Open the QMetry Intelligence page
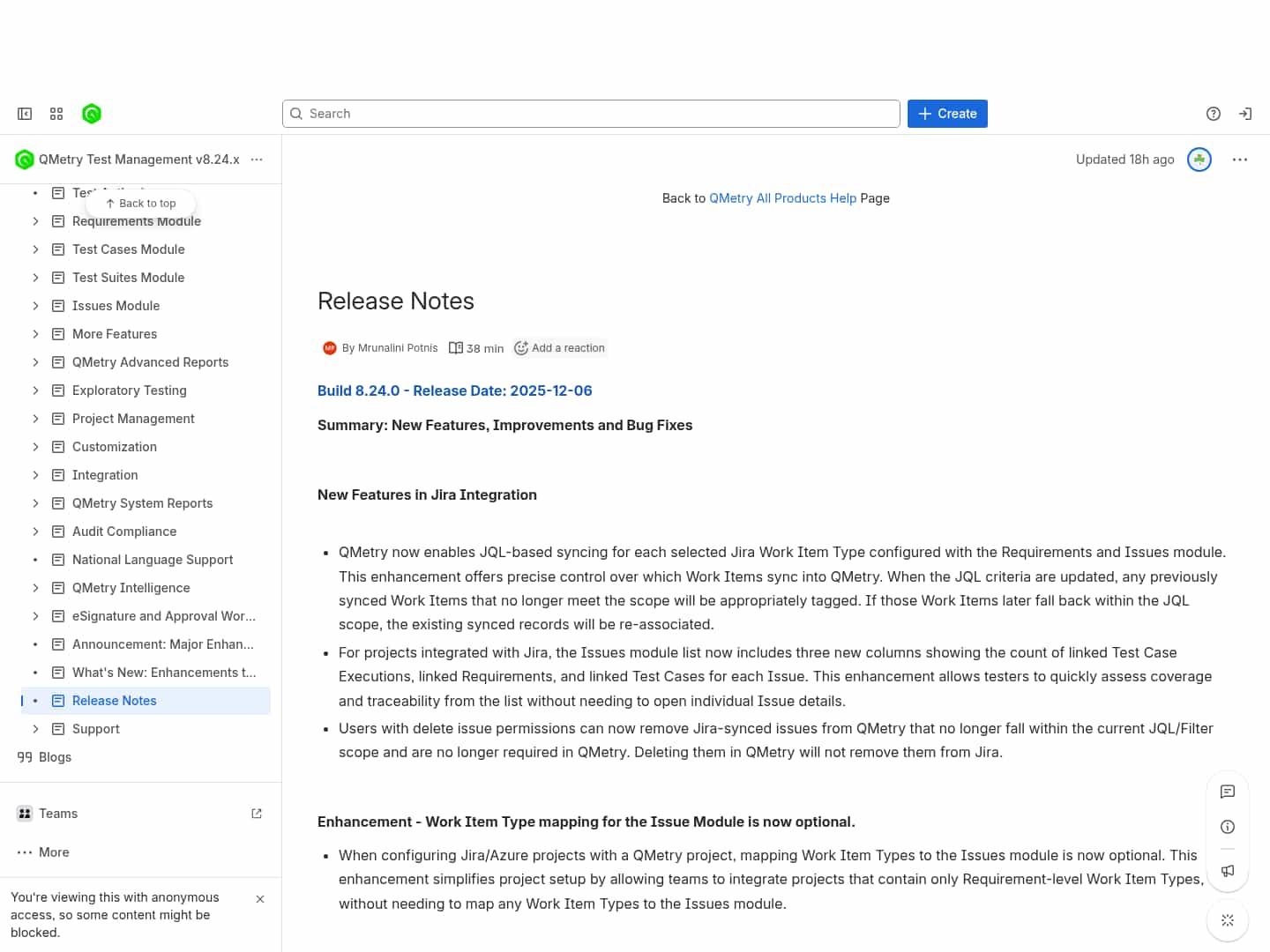This screenshot has height=952, width=1270. coord(131,588)
